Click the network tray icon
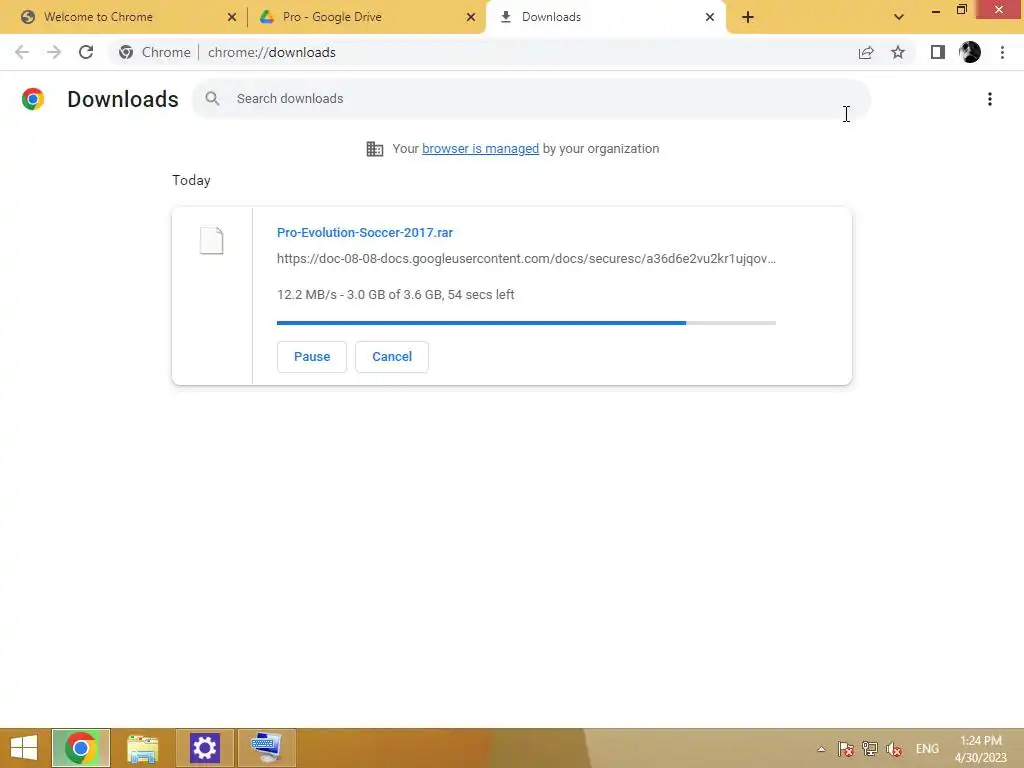 coord(870,749)
